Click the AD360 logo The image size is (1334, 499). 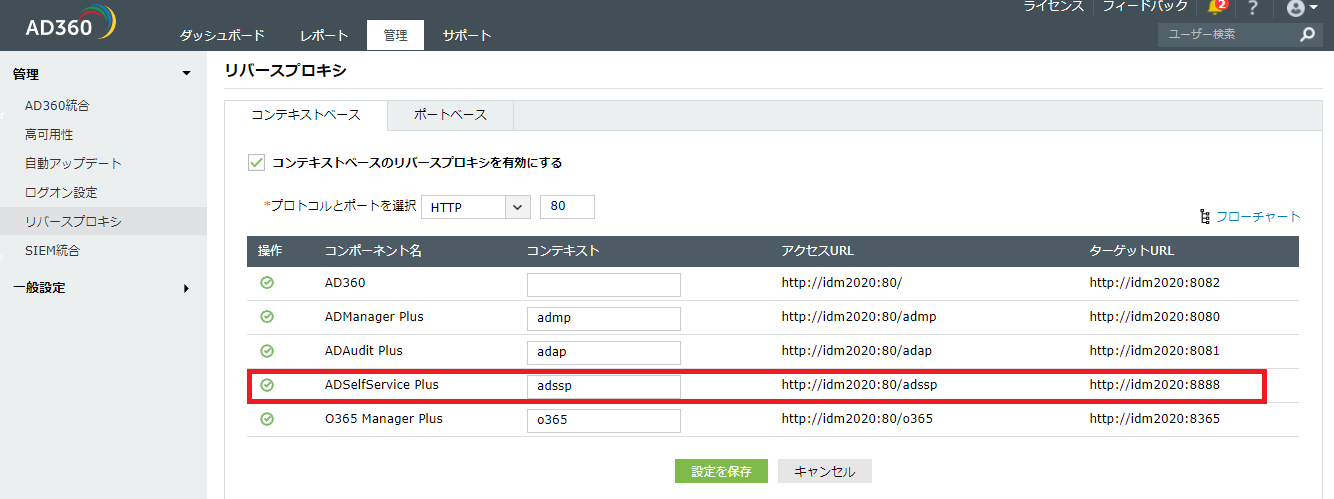point(70,25)
